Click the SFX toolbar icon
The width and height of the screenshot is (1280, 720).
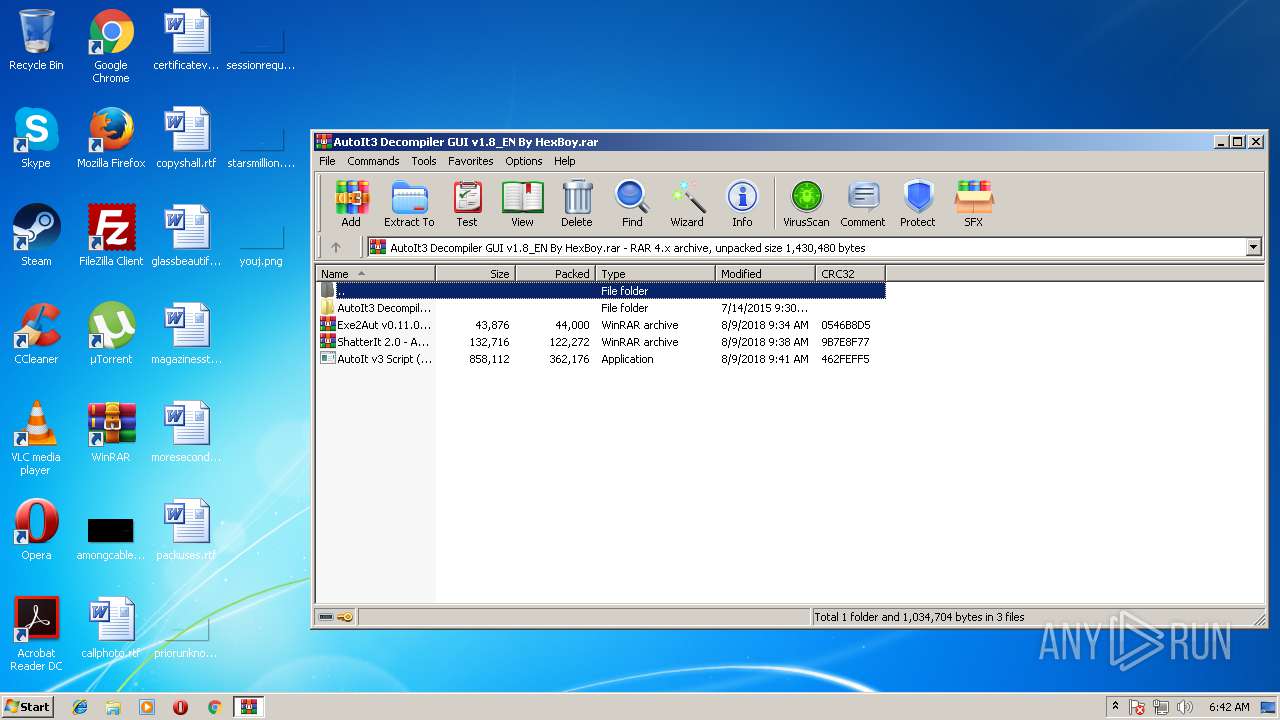coord(973,204)
